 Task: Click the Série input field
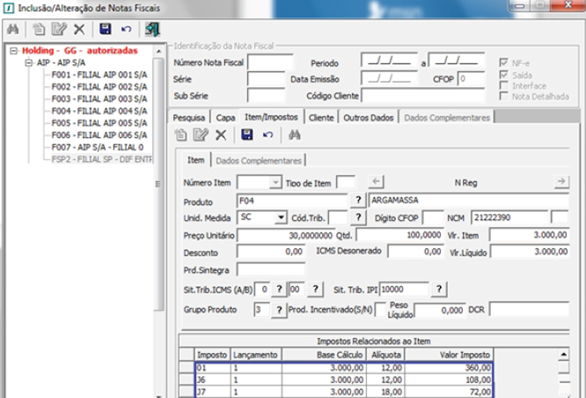pyautogui.click(x=266, y=79)
